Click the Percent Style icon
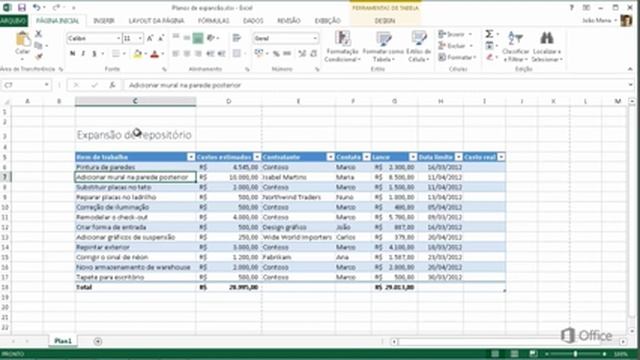This screenshot has width=640, height=360. (x=276, y=53)
